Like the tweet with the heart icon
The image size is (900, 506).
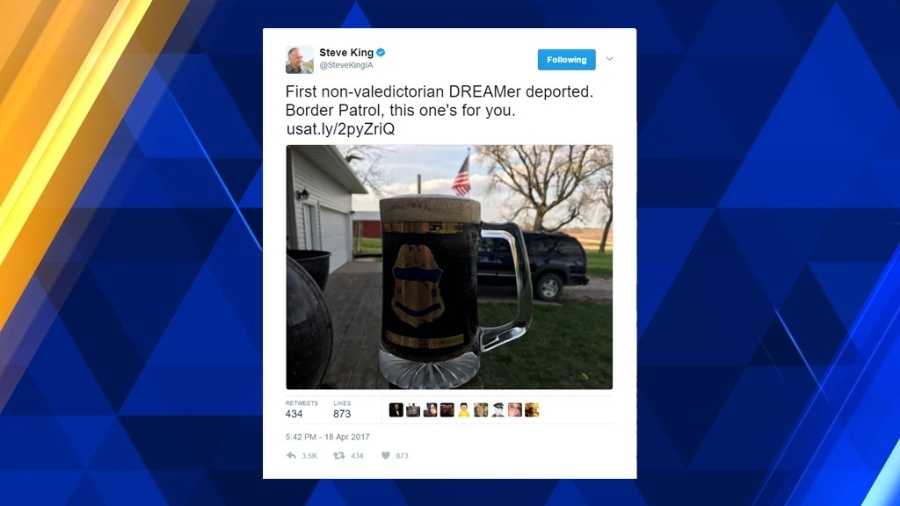[x=386, y=456]
